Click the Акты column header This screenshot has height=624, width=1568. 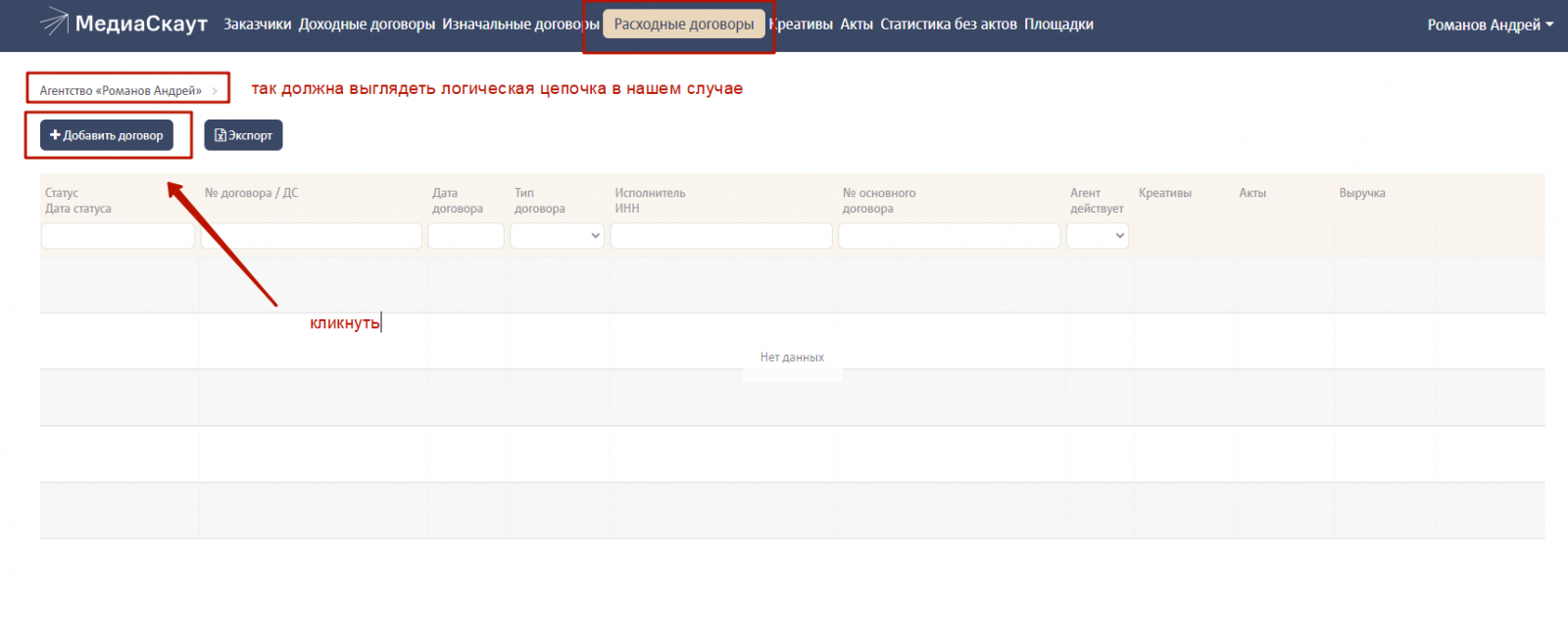(1252, 193)
